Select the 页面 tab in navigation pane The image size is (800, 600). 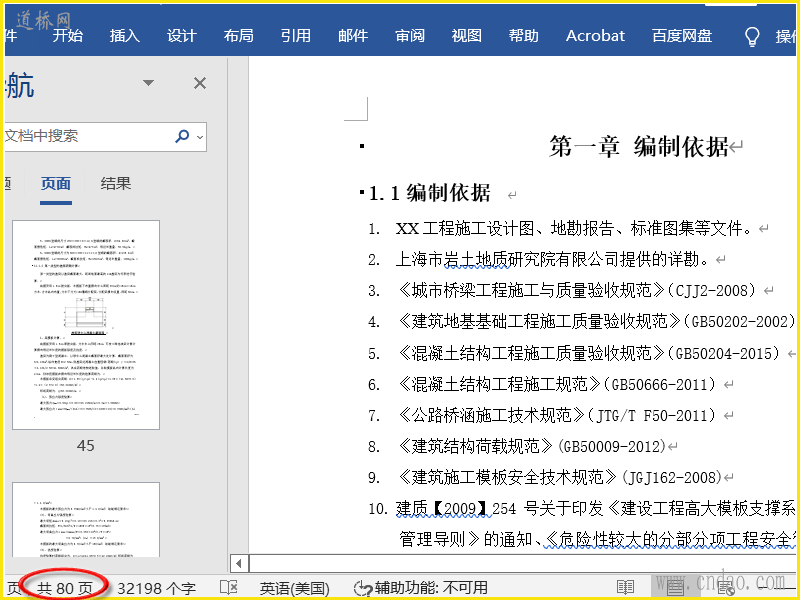(x=56, y=183)
